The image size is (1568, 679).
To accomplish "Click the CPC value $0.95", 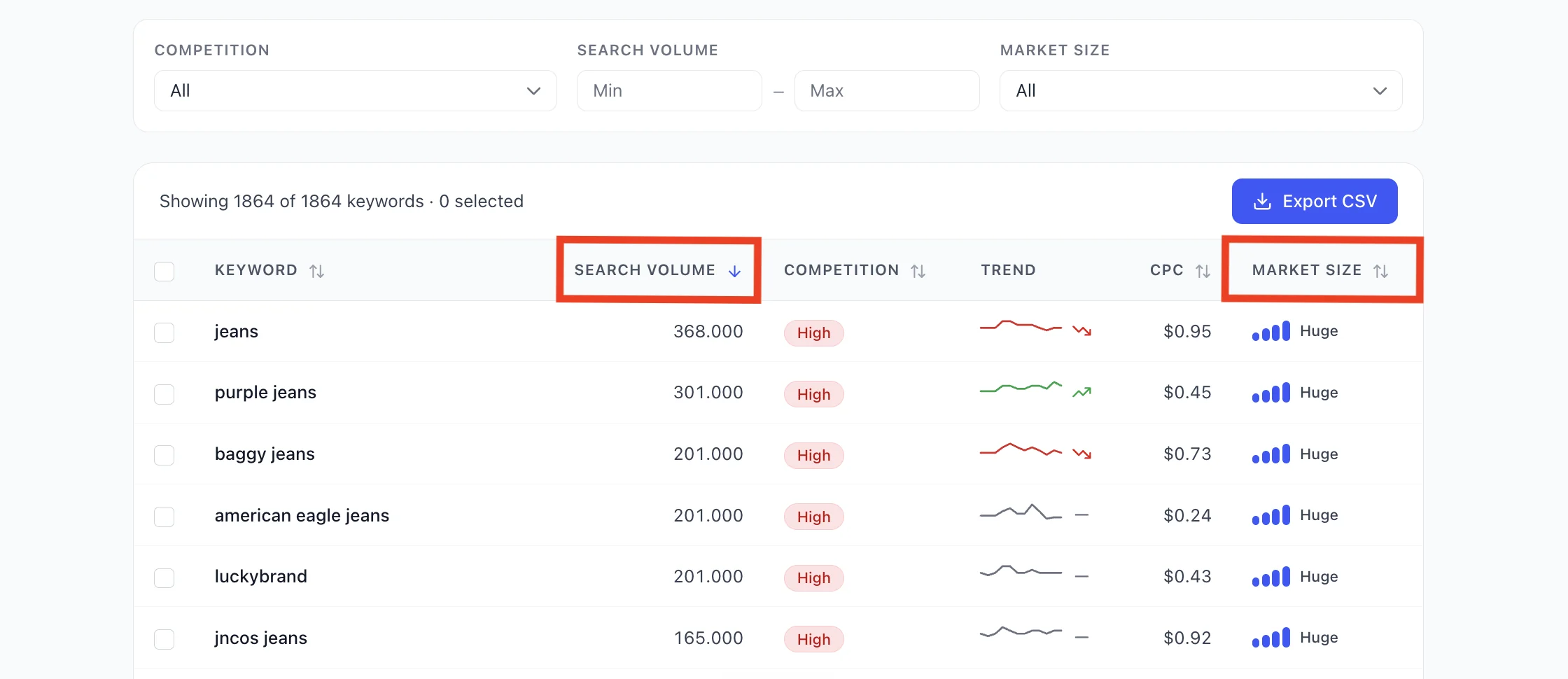I will click(x=1187, y=331).
